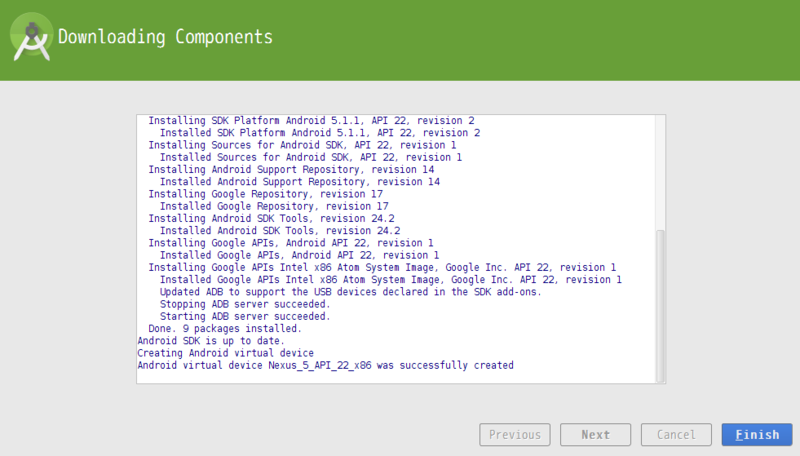Click the 'Starting ADB server succeeded.' line
The image size is (800, 456).
(x=245, y=316)
